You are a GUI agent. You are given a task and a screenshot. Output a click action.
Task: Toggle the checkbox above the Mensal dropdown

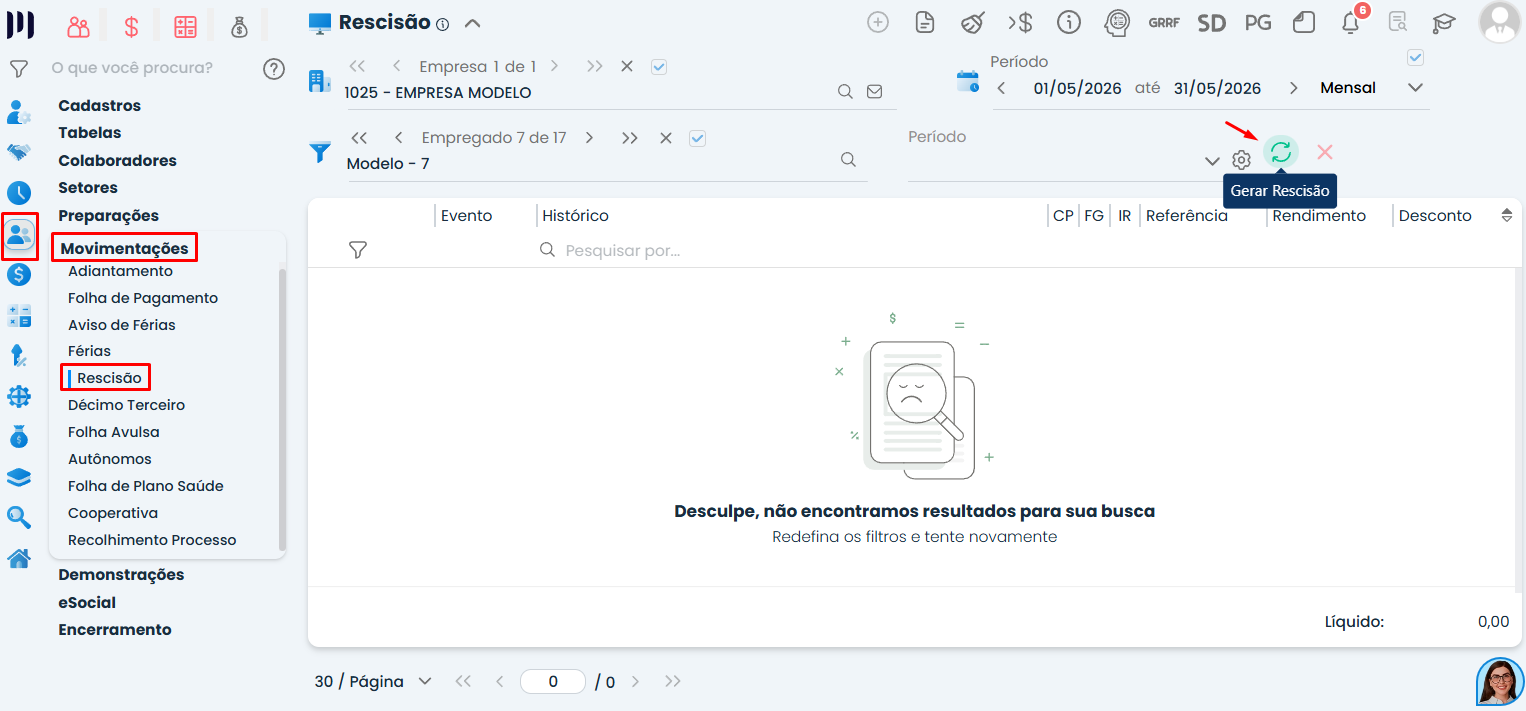pyautogui.click(x=1415, y=57)
